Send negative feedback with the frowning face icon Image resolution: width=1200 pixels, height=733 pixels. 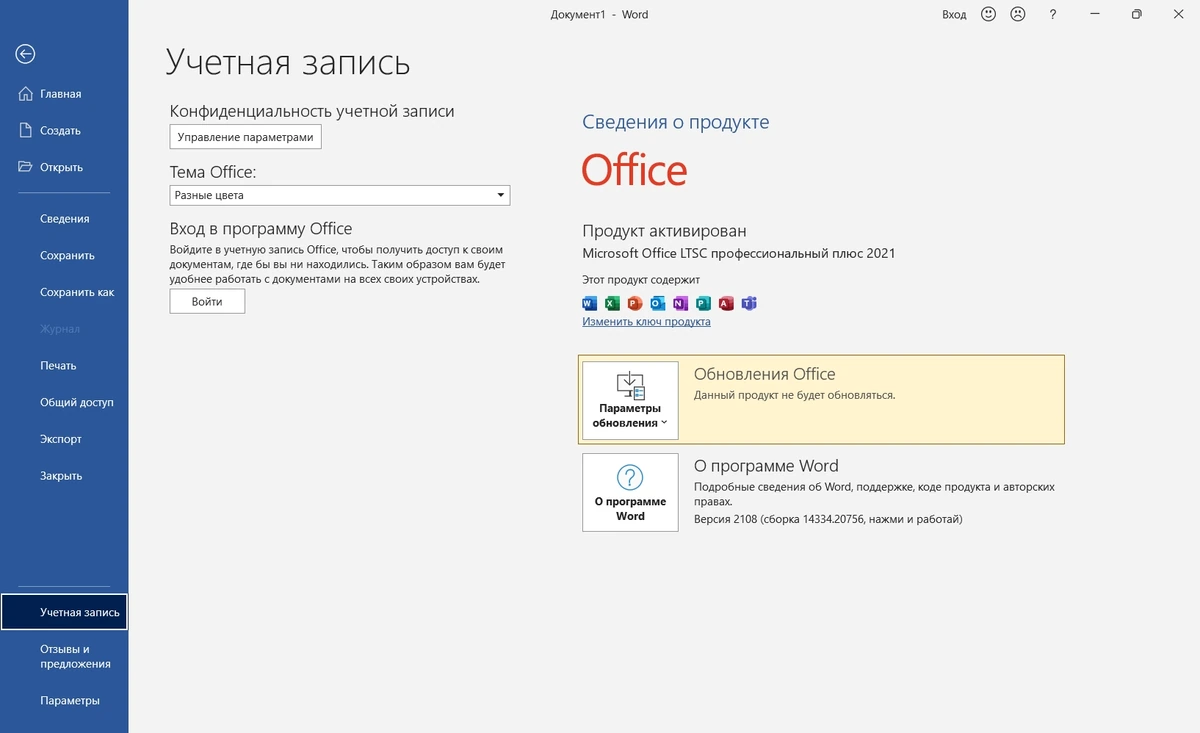[x=1018, y=15]
